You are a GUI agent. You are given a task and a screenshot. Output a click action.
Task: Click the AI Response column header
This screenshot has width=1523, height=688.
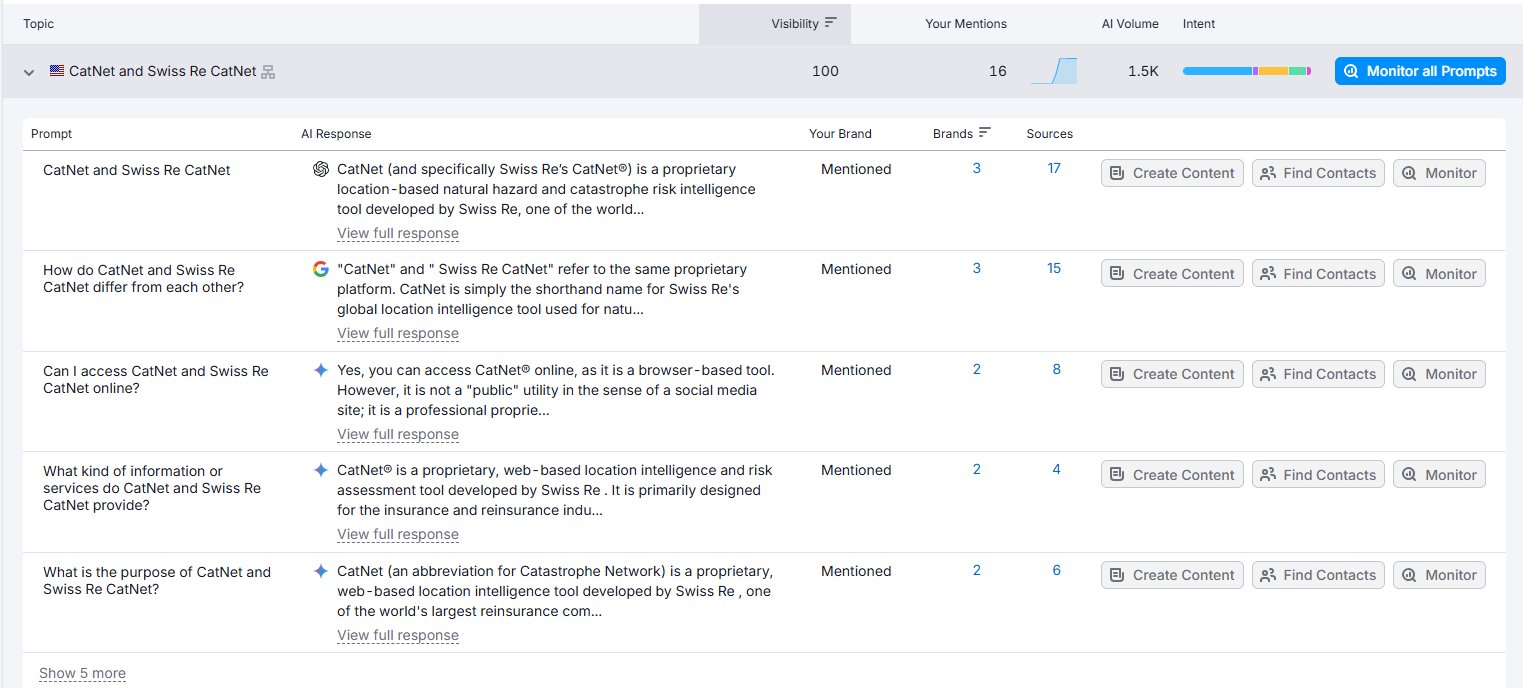[x=336, y=133]
